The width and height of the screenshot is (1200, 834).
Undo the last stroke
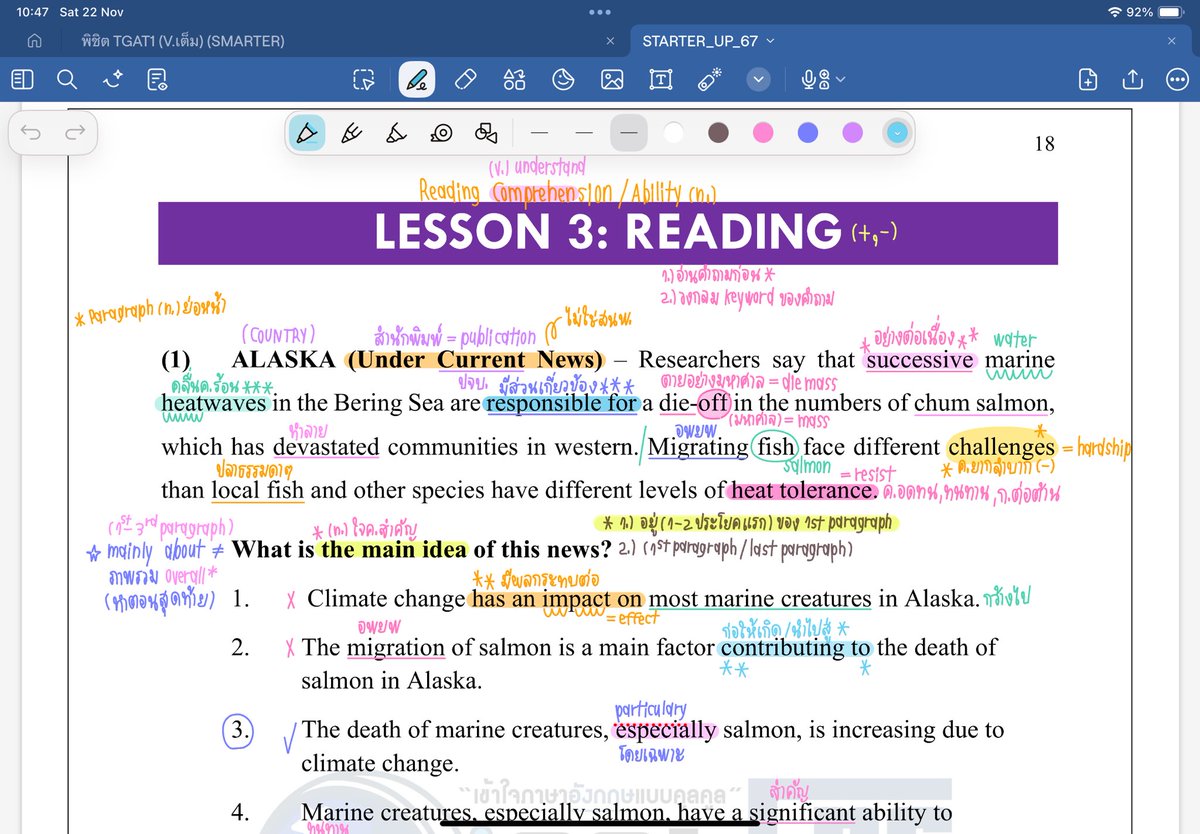point(31,133)
